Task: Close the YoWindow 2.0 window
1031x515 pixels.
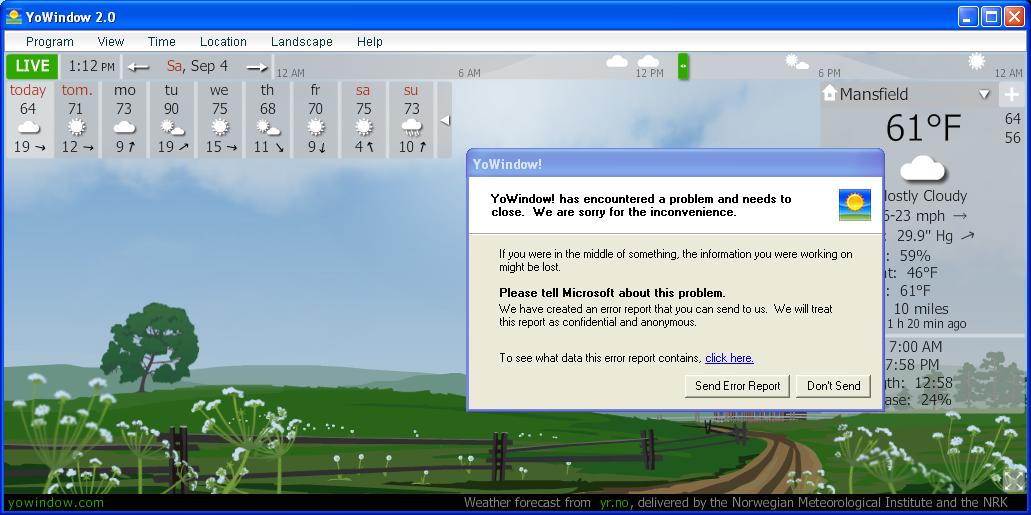Action: tap(1015, 16)
